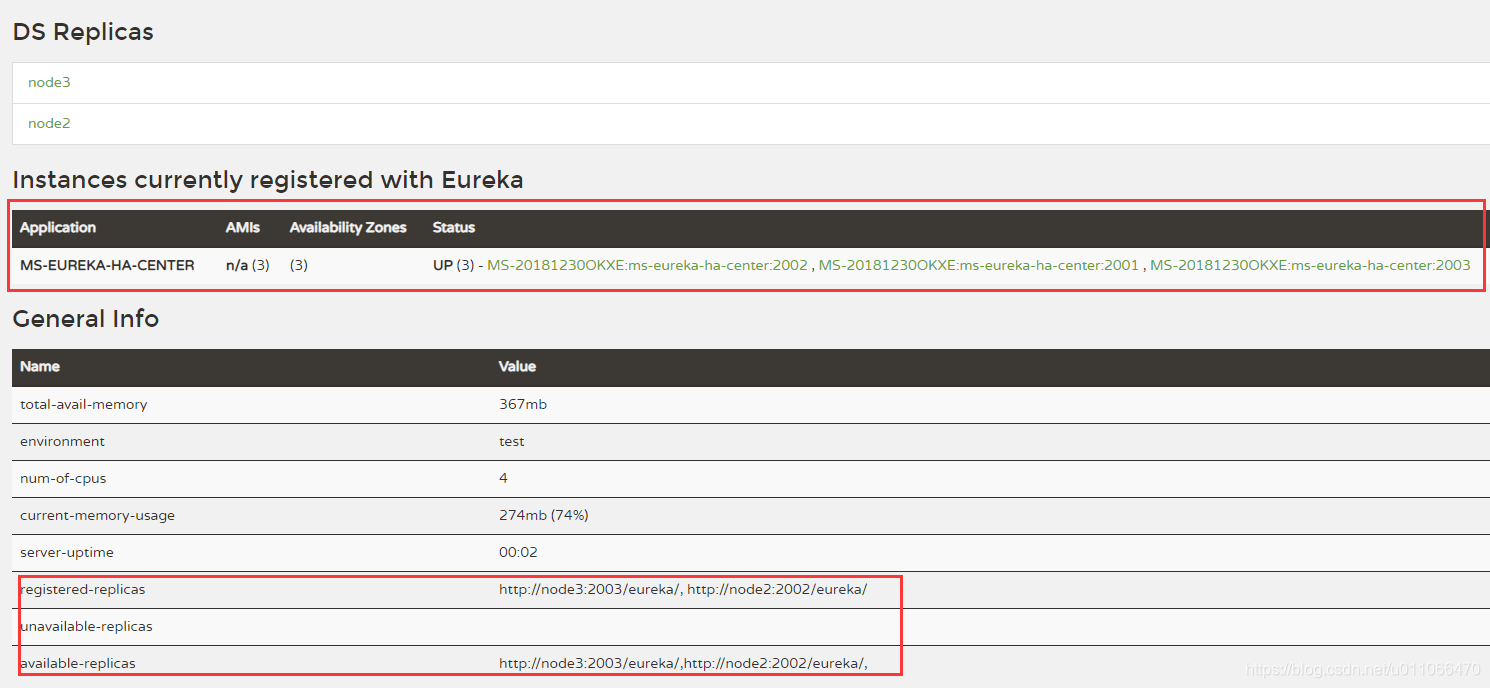Click the Name column header
Viewport: 1490px width, 688px height.
click(x=40, y=366)
